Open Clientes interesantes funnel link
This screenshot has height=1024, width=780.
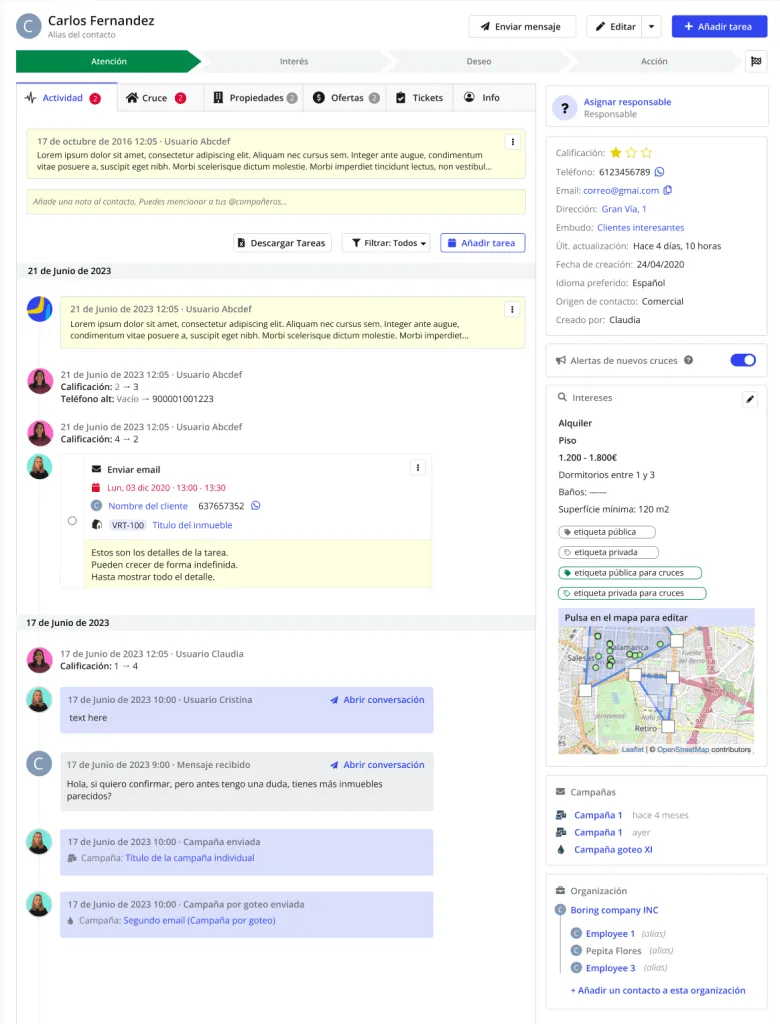pos(640,227)
